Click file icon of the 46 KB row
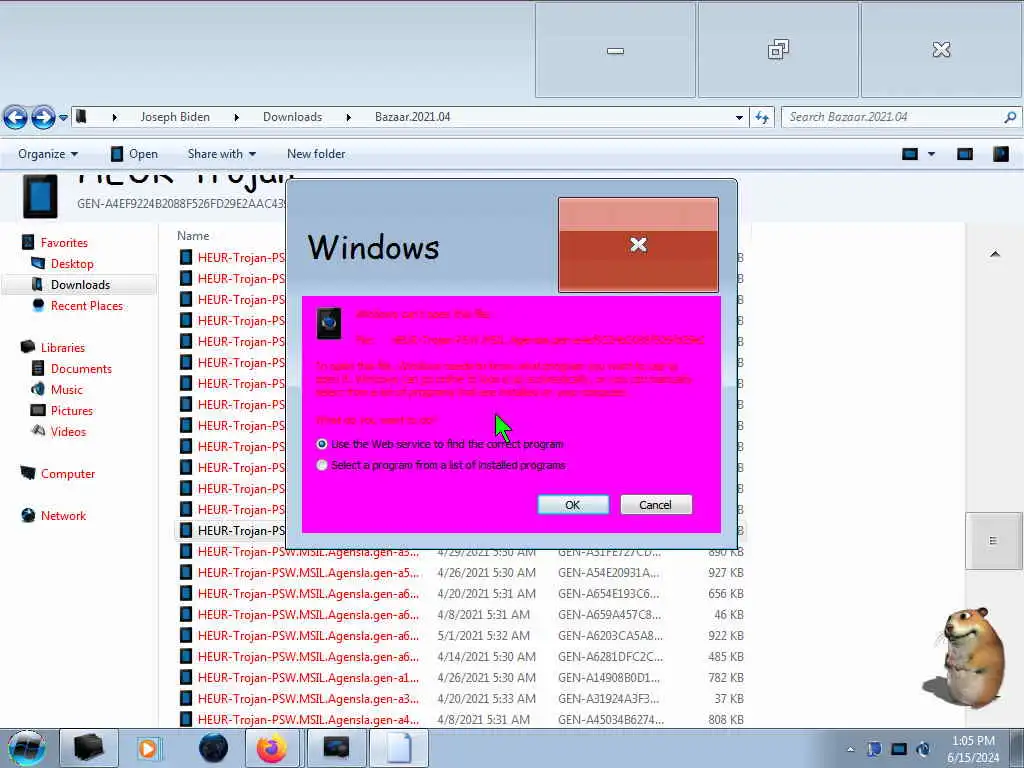 point(186,615)
